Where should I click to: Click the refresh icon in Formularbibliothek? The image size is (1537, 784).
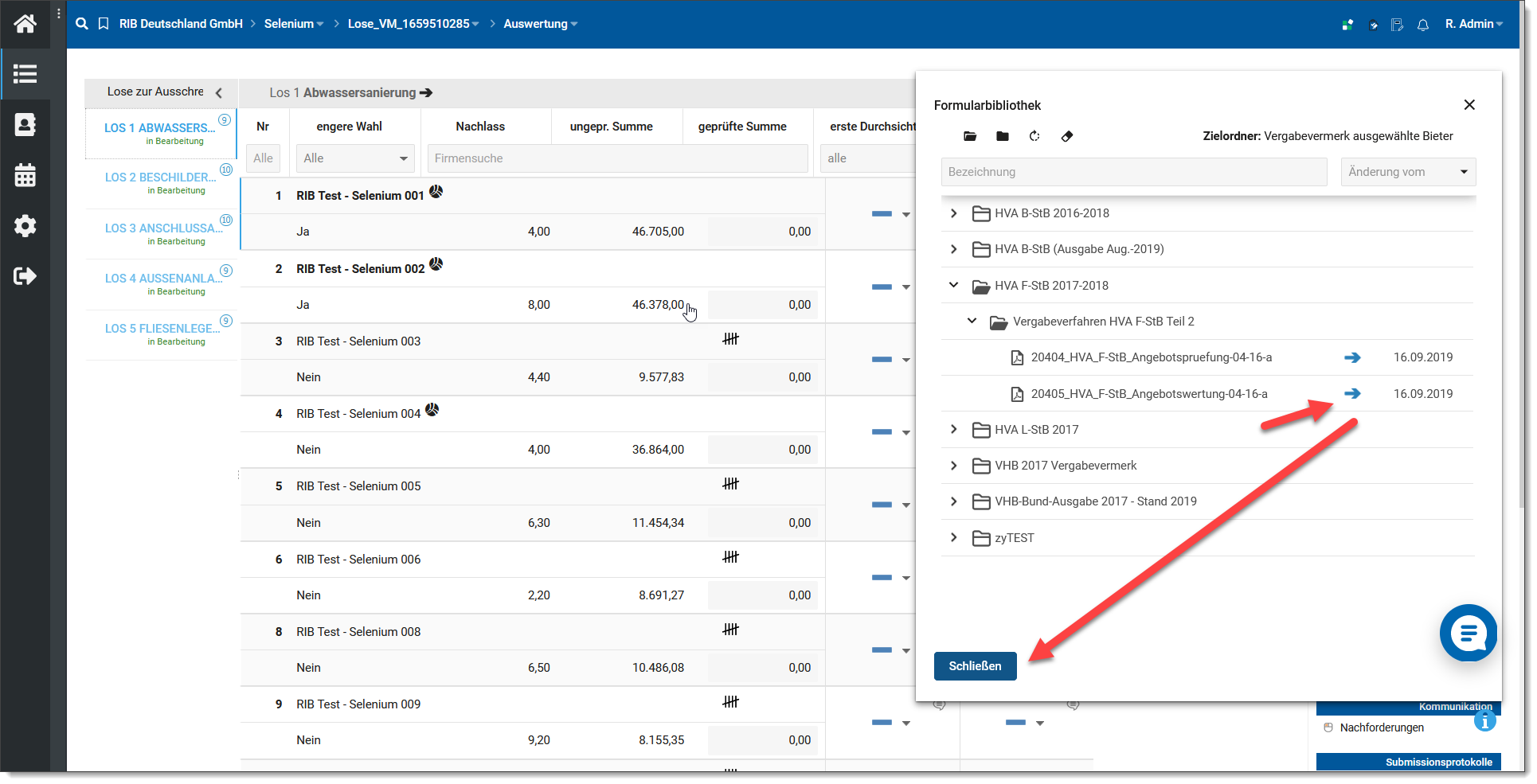[x=1034, y=136]
